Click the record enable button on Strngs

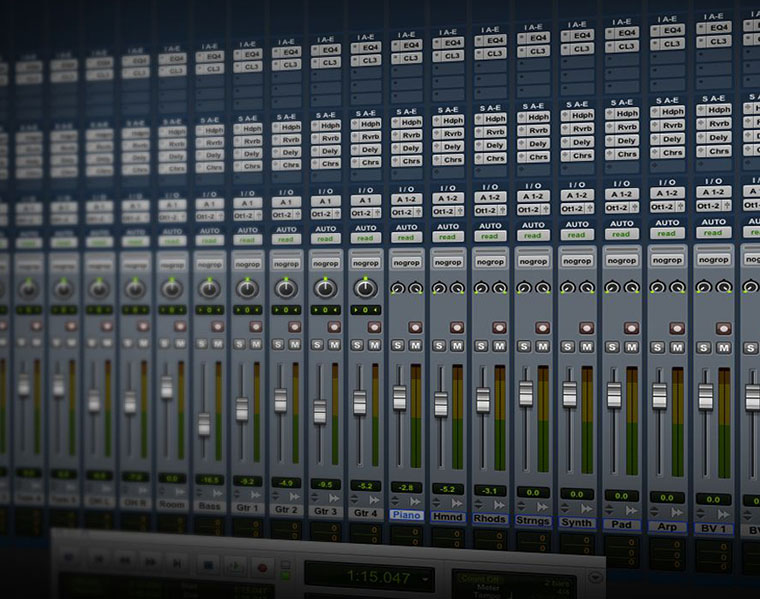[x=542, y=327]
